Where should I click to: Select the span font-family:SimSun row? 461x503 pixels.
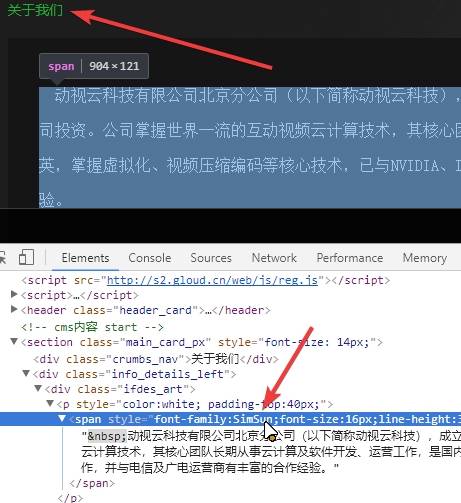230,419
